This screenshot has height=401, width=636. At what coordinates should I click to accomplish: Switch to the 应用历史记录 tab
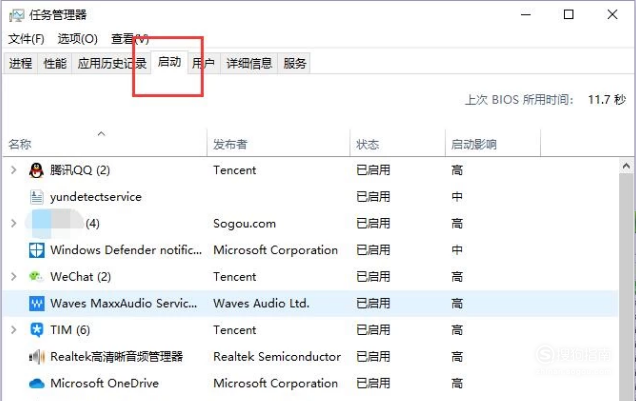112,63
